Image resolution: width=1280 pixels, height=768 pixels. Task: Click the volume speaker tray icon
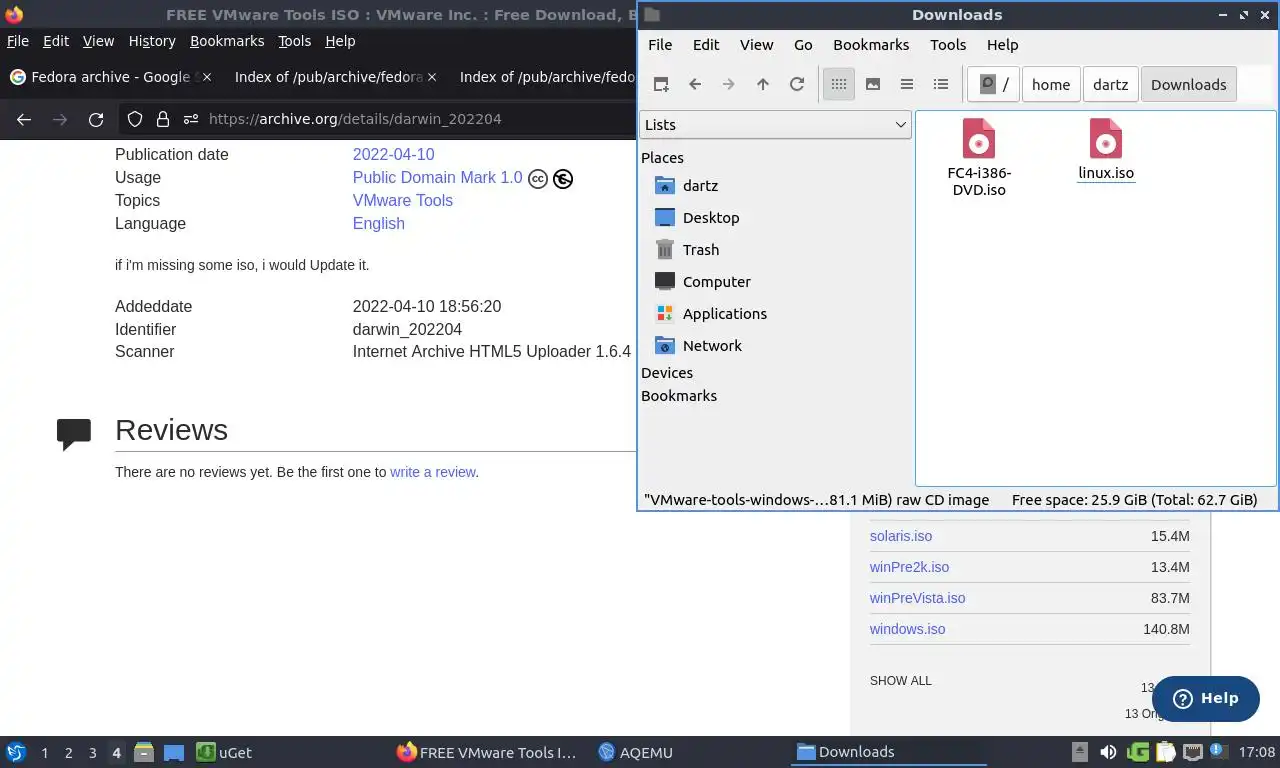(1108, 752)
